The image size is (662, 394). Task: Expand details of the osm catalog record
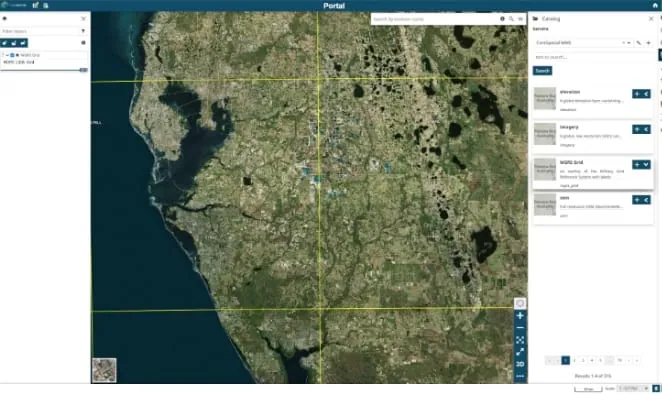[x=646, y=200]
